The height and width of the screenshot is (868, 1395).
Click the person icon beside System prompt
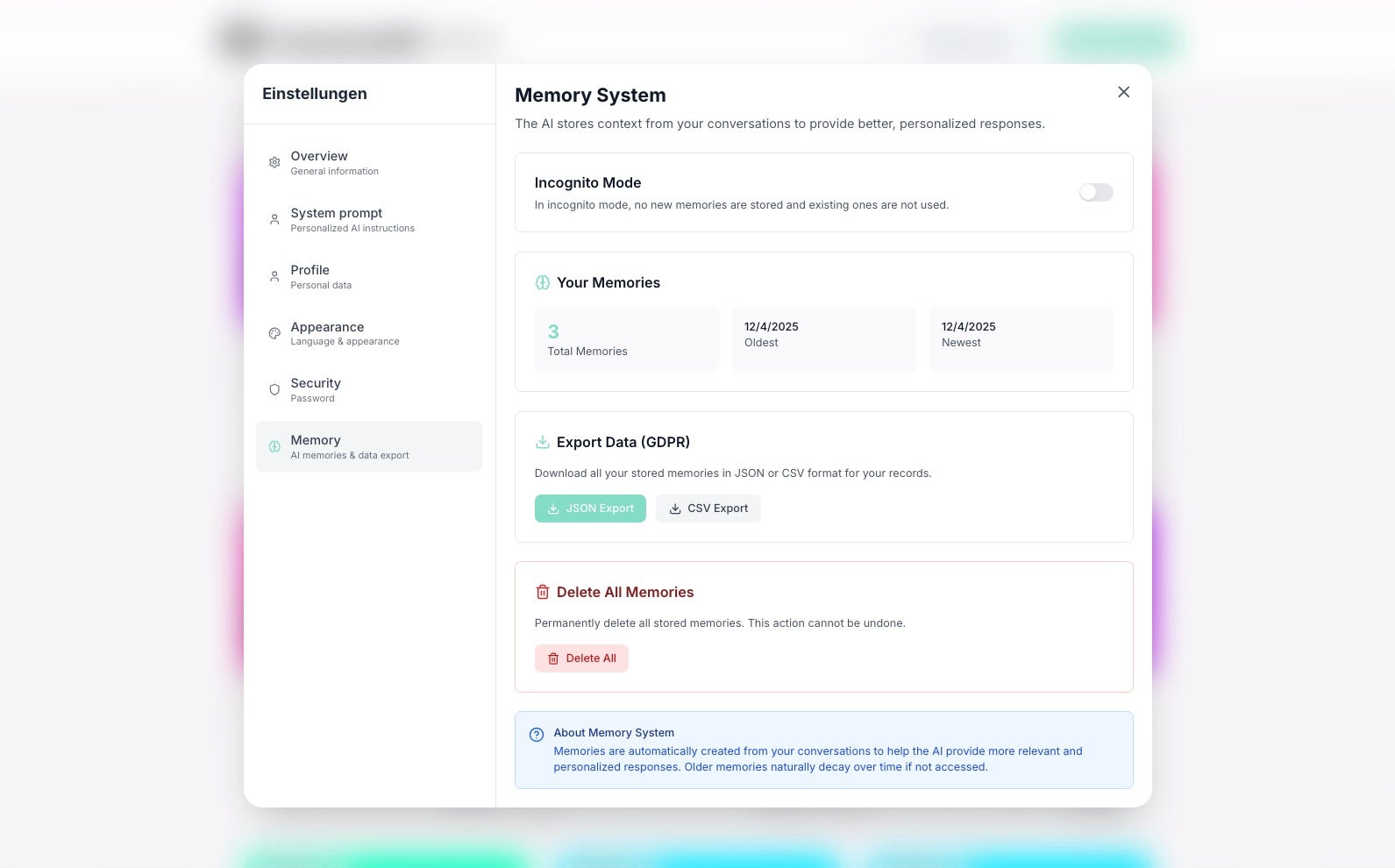[274, 219]
